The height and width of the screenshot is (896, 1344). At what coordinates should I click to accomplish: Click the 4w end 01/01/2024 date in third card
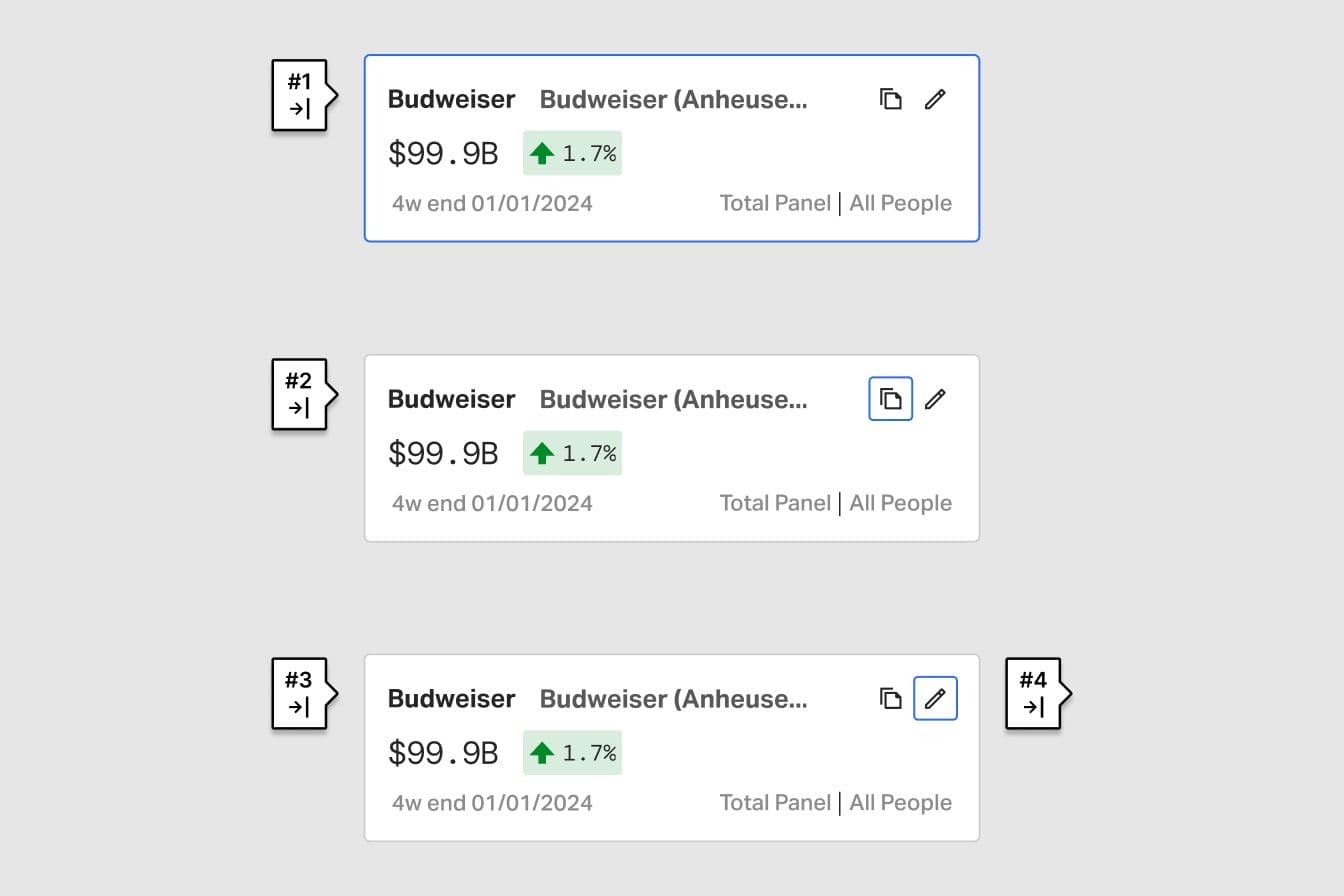tap(492, 802)
